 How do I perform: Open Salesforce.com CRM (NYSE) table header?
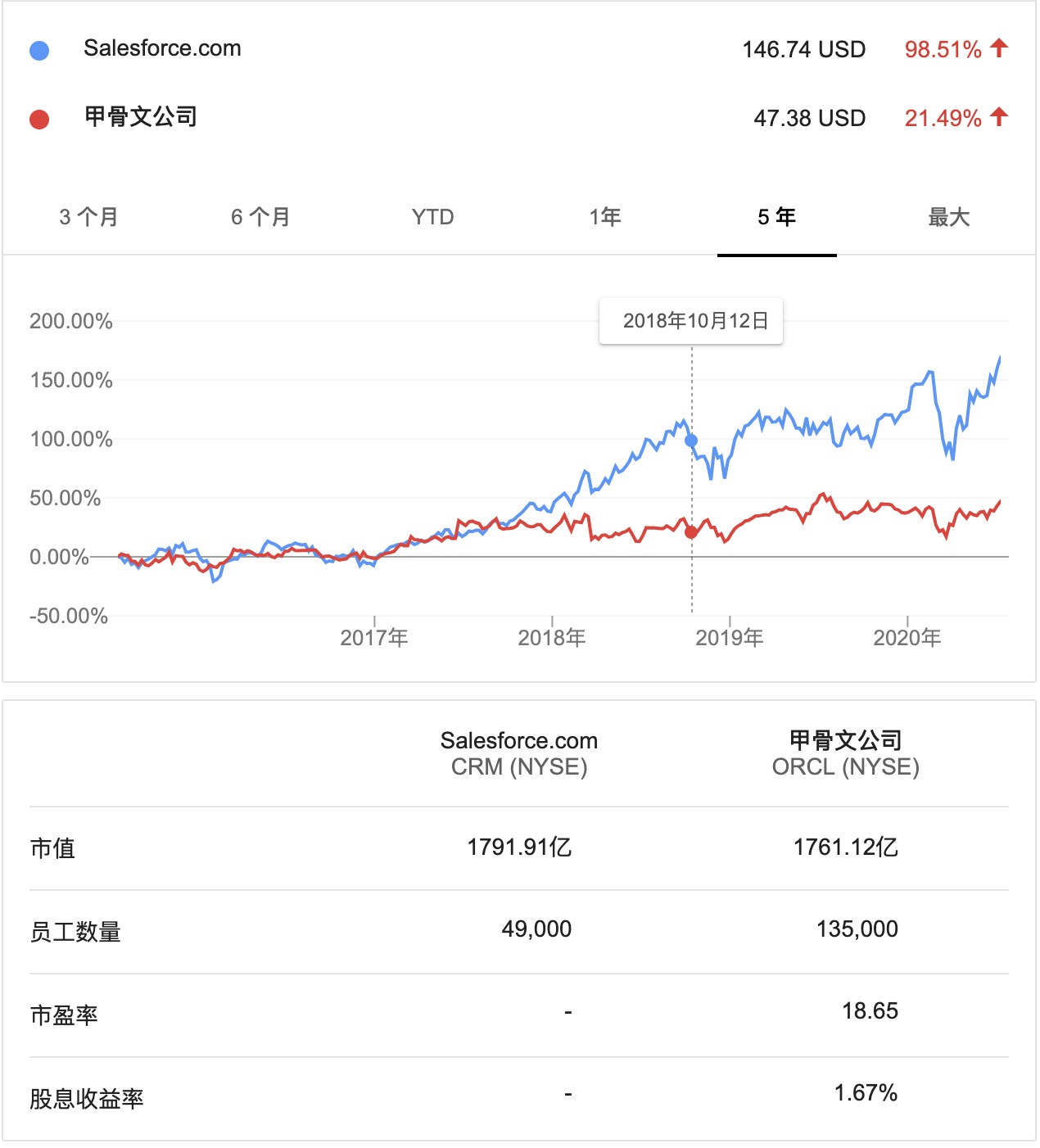519,753
